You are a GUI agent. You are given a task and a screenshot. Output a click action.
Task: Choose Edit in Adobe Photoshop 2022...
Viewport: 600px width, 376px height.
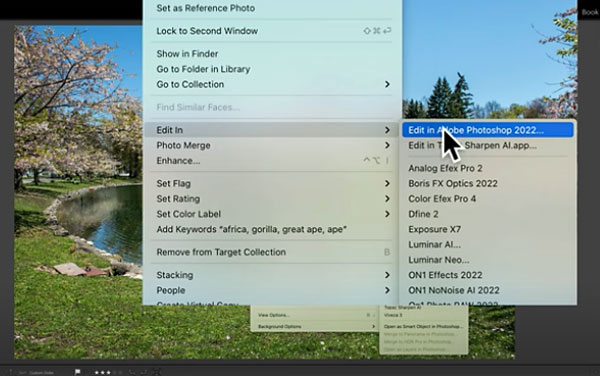coord(488,130)
